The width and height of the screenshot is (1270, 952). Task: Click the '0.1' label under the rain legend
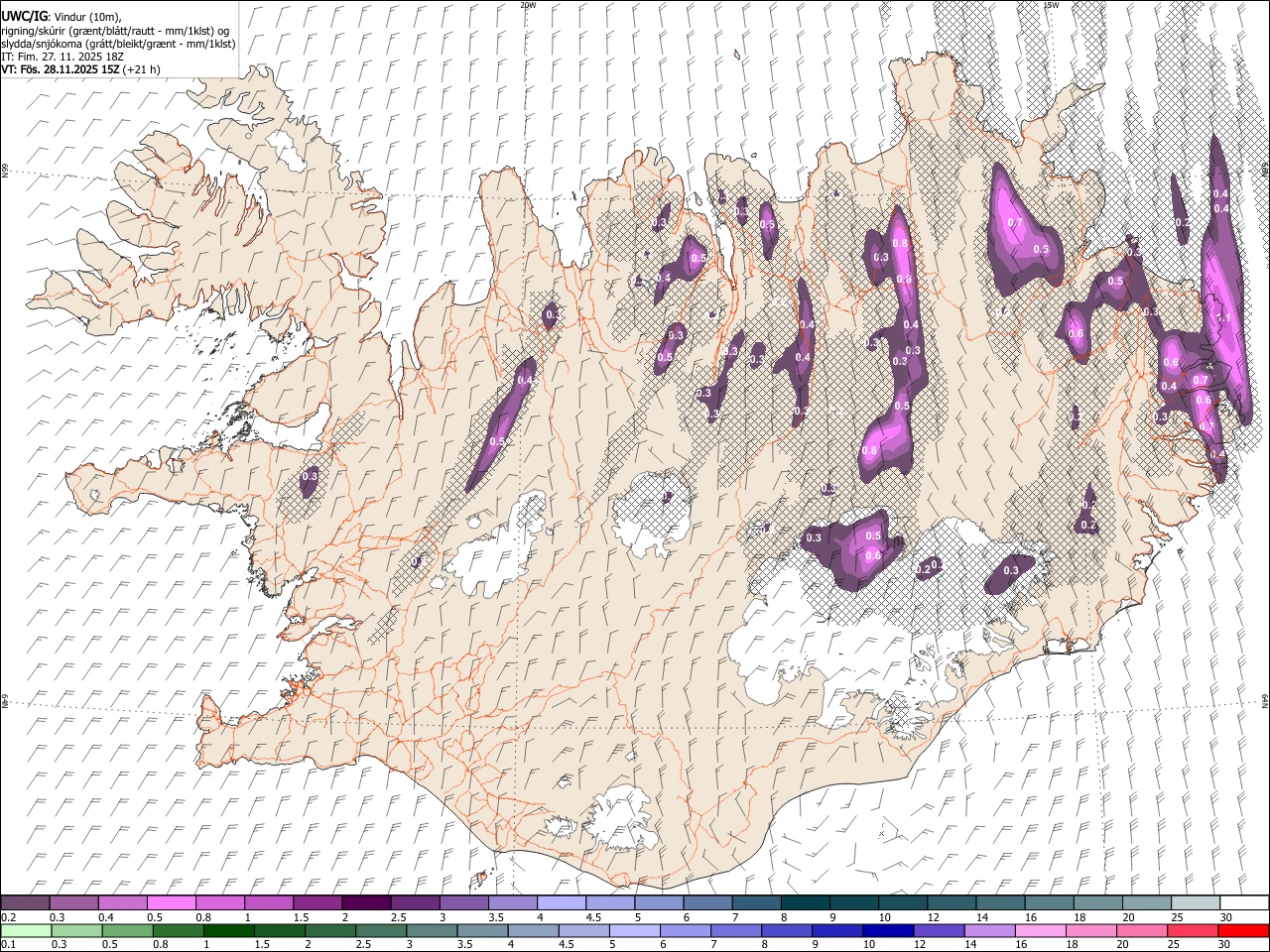coord(8,944)
